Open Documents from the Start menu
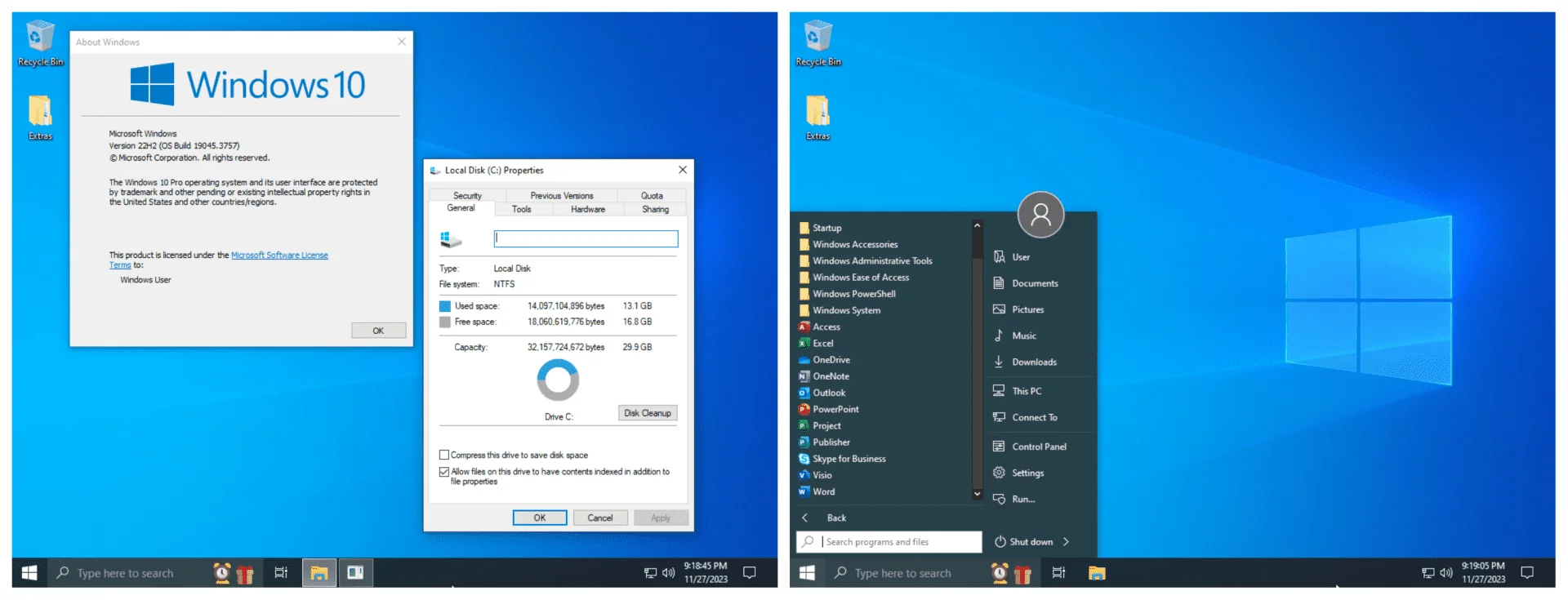The width and height of the screenshot is (1568, 600). [1025, 283]
